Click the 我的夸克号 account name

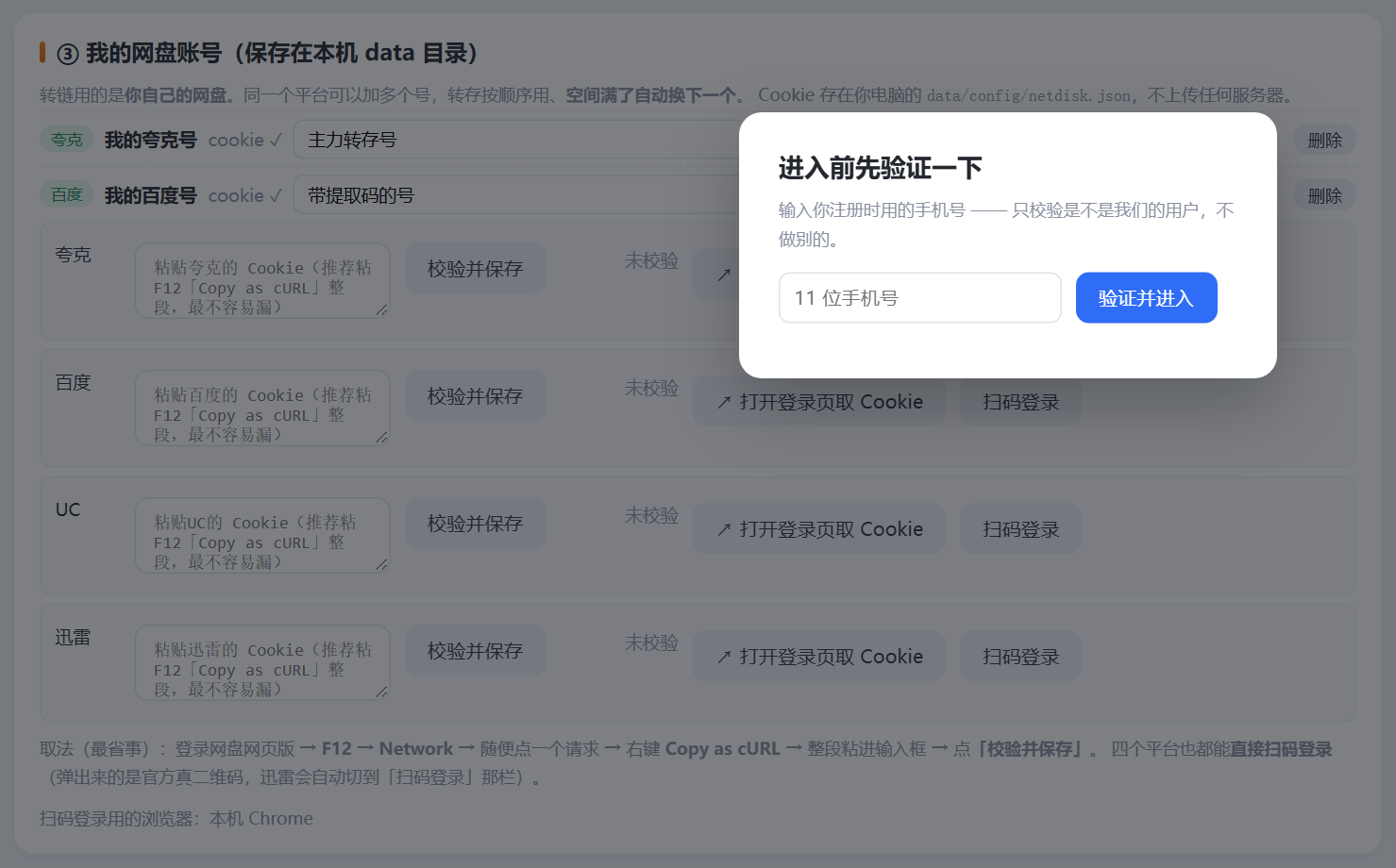coord(150,140)
